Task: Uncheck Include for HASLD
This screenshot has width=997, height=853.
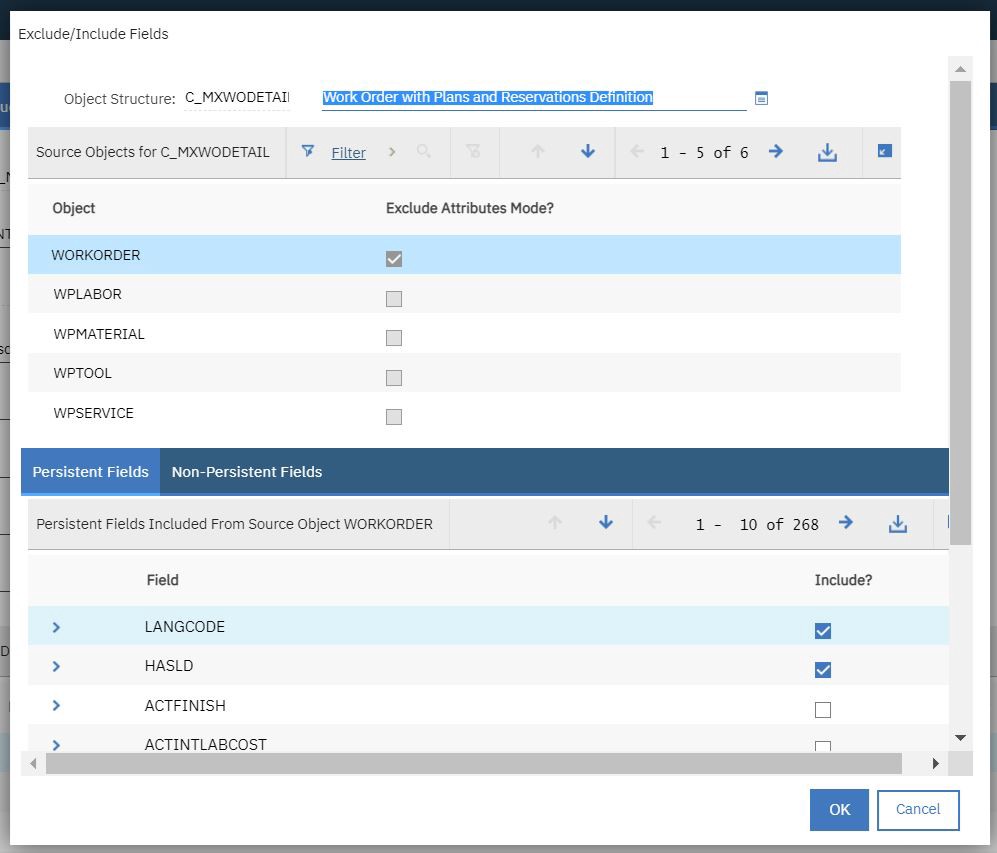Action: (x=823, y=670)
